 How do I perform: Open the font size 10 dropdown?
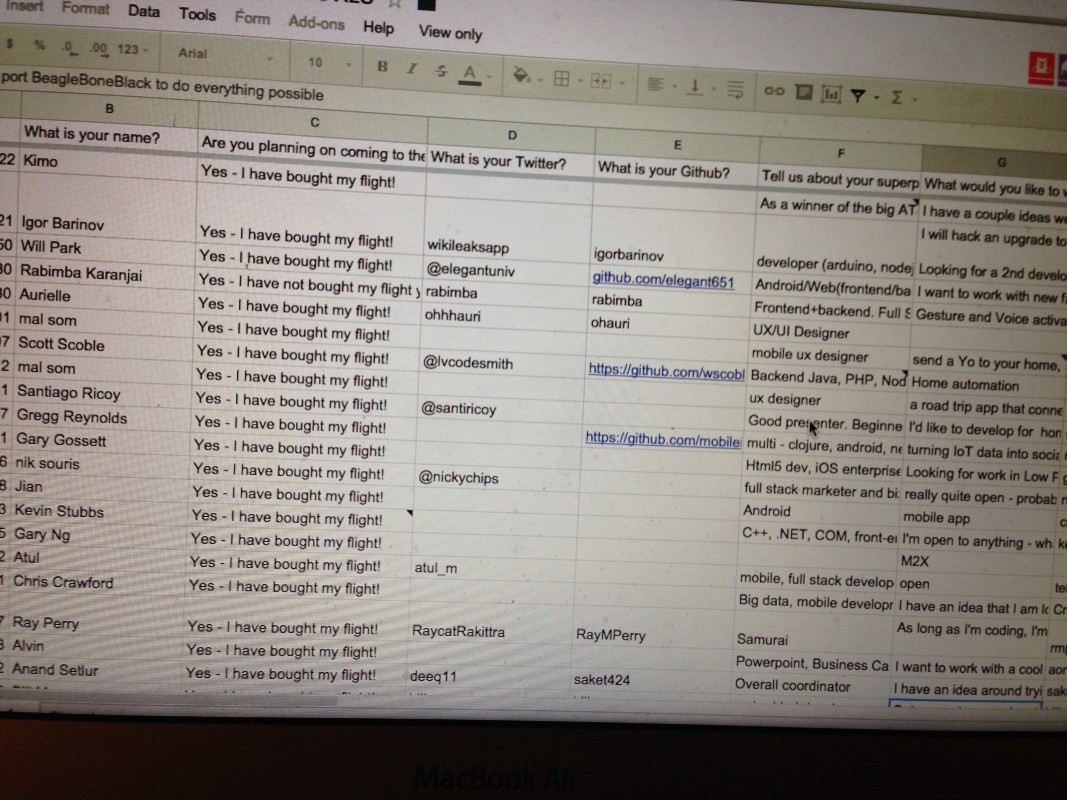[x=326, y=62]
